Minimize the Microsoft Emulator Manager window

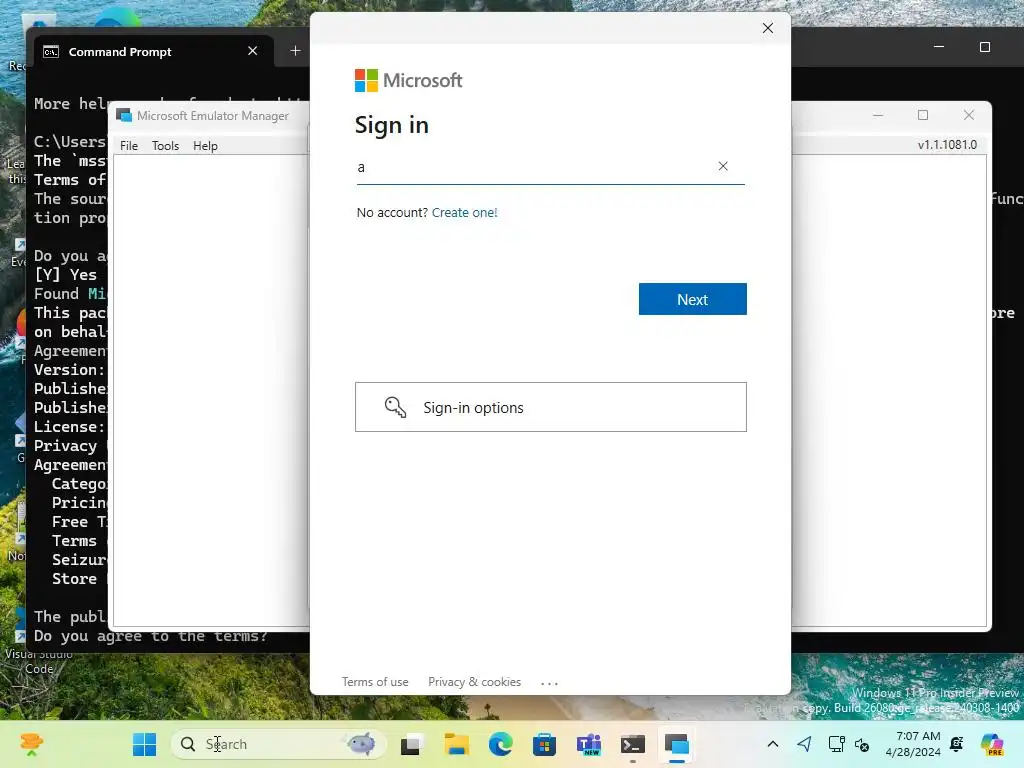pos(878,115)
